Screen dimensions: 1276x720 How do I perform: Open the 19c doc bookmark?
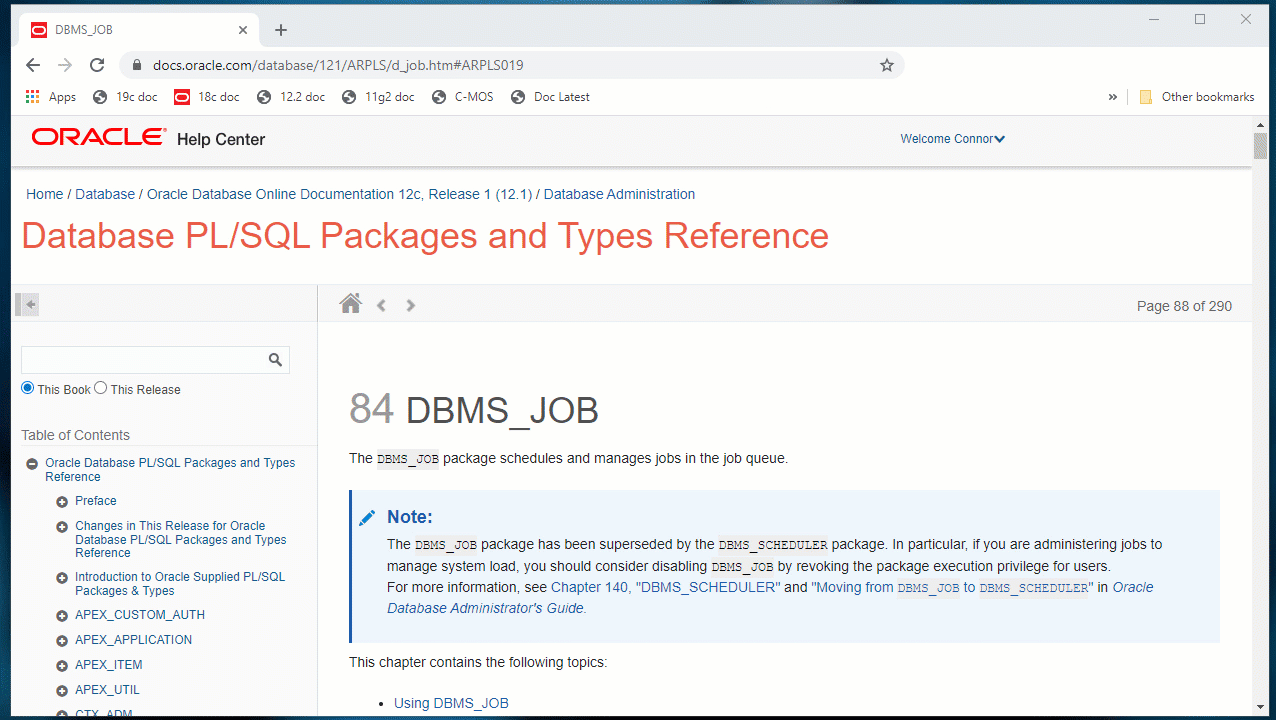click(x=125, y=97)
